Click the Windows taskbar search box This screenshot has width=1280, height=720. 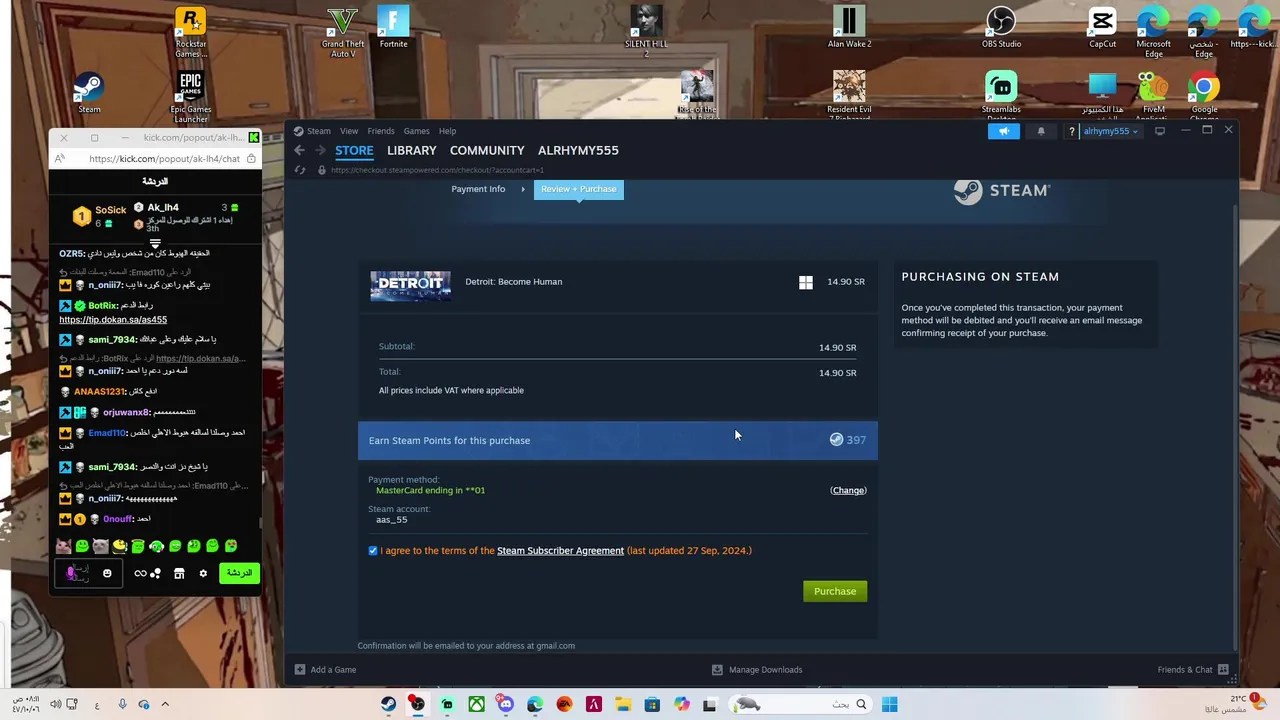(x=800, y=704)
